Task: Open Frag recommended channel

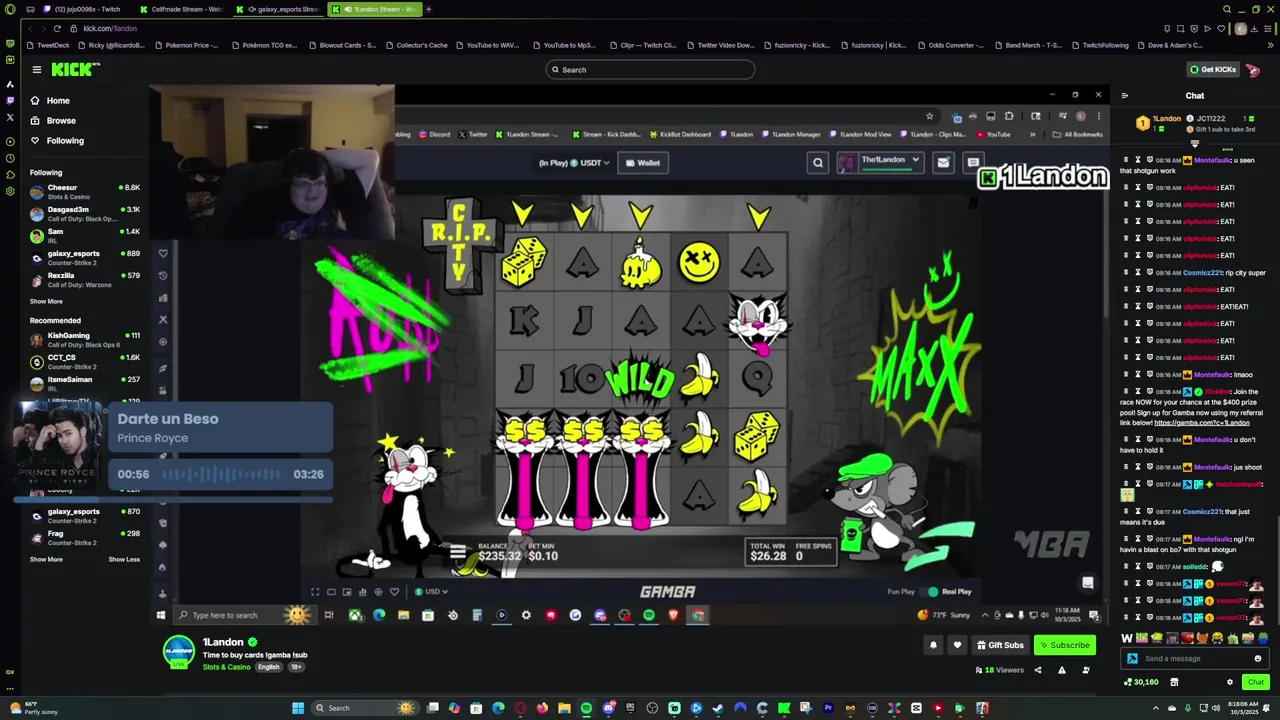Action: pos(85,537)
